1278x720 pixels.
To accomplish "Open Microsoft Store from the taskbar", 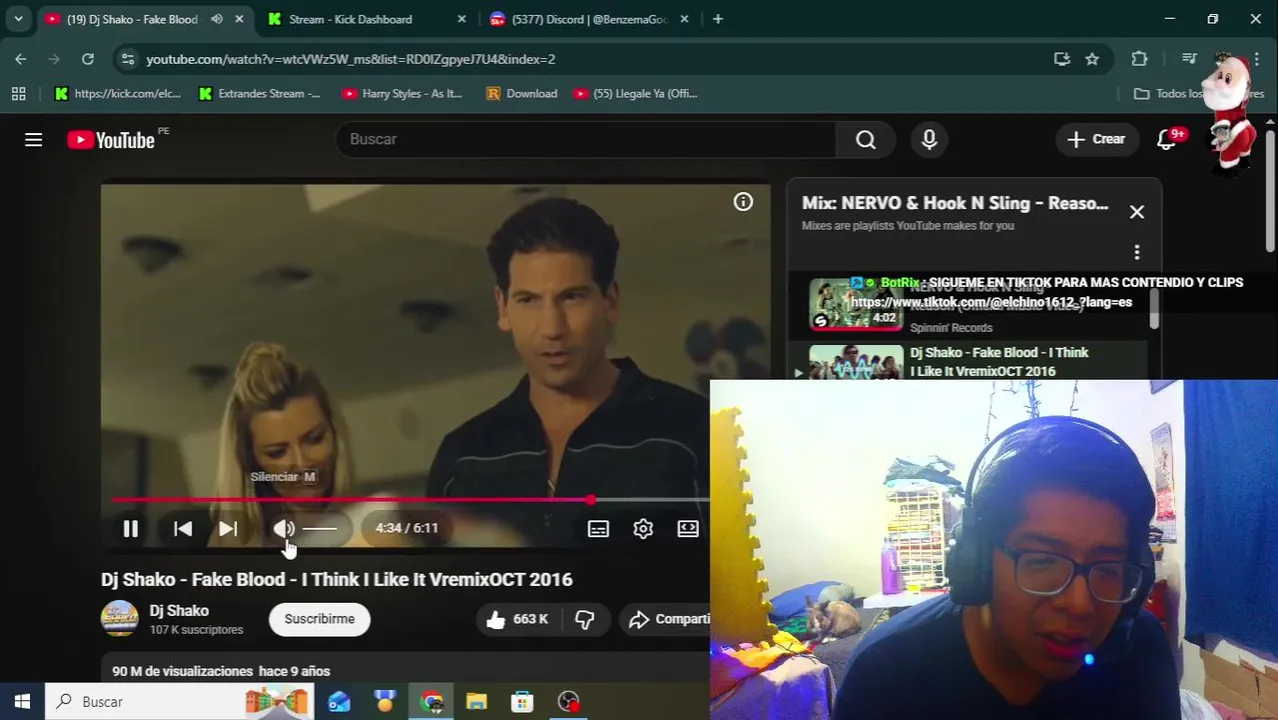I will click(x=522, y=702).
